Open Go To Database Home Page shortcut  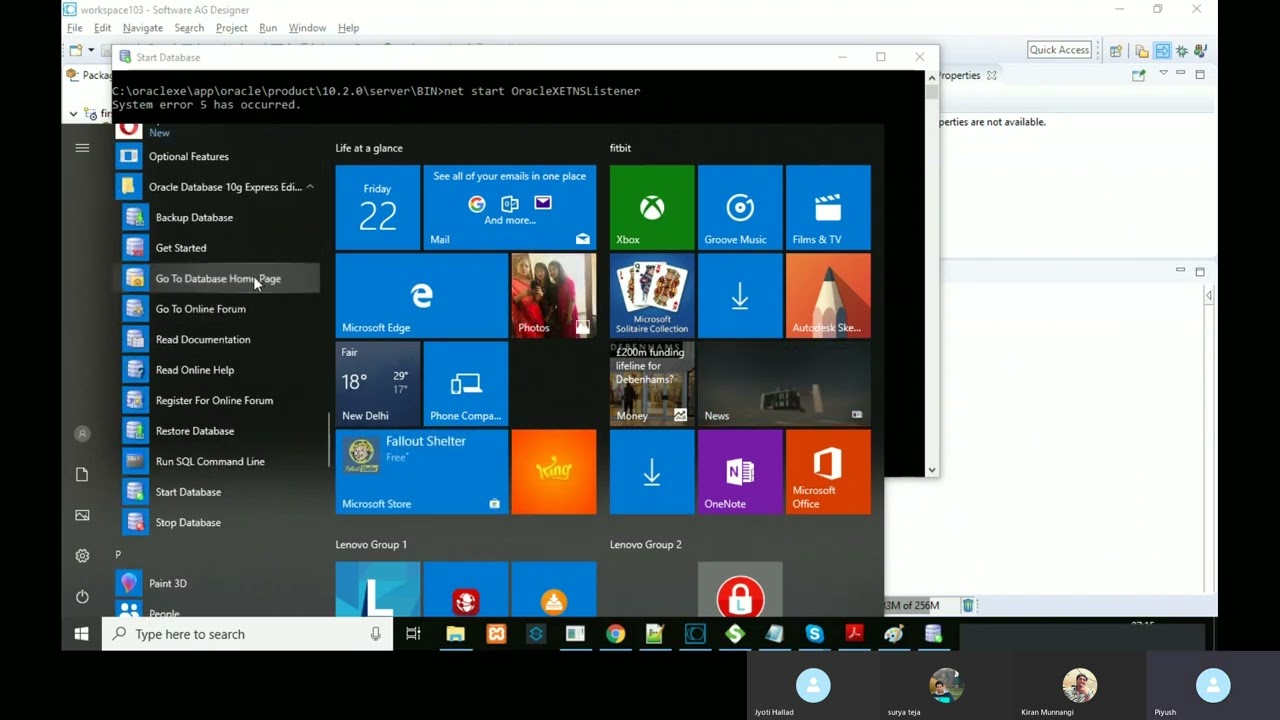[217, 278]
